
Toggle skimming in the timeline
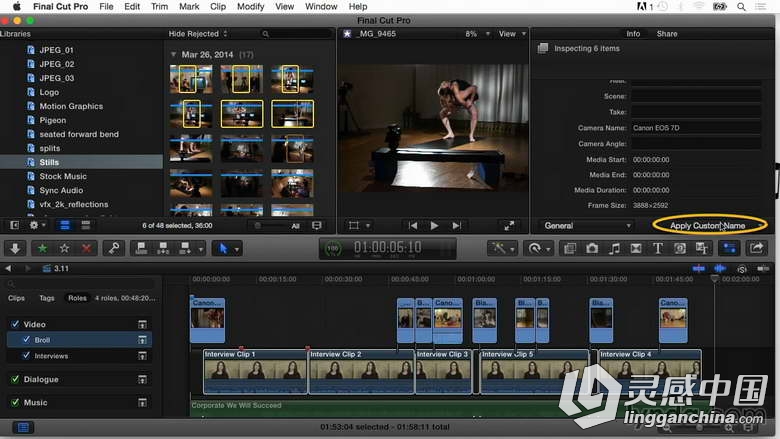point(698,268)
